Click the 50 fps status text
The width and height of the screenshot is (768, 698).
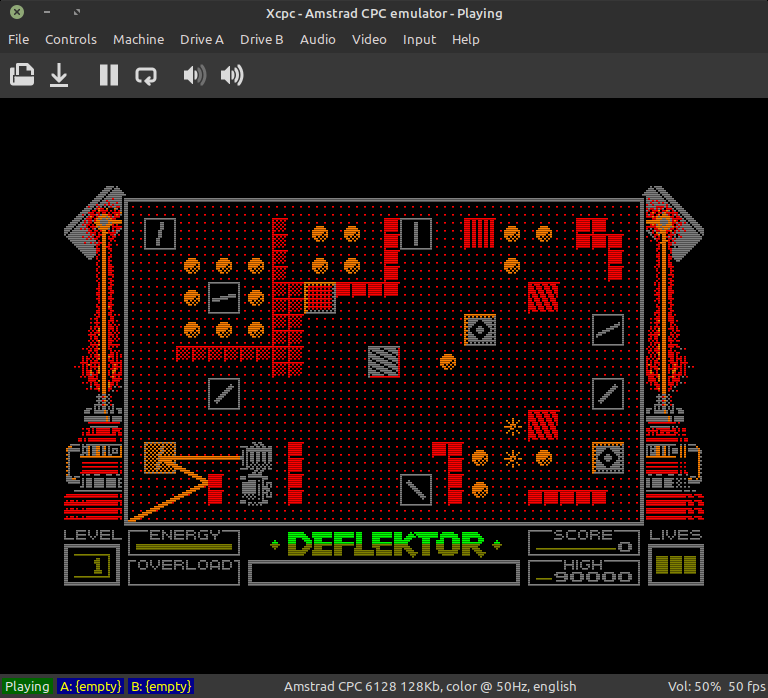746,686
